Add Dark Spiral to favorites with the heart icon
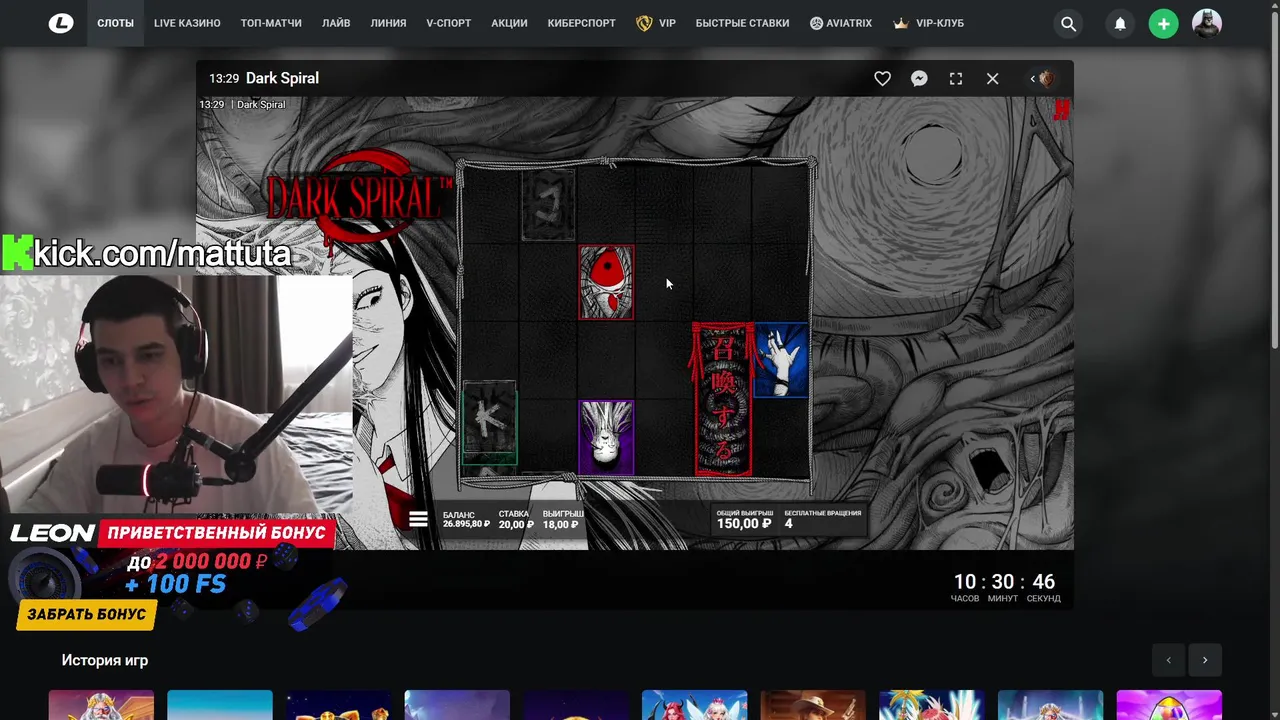 pyautogui.click(x=882, y=78)
